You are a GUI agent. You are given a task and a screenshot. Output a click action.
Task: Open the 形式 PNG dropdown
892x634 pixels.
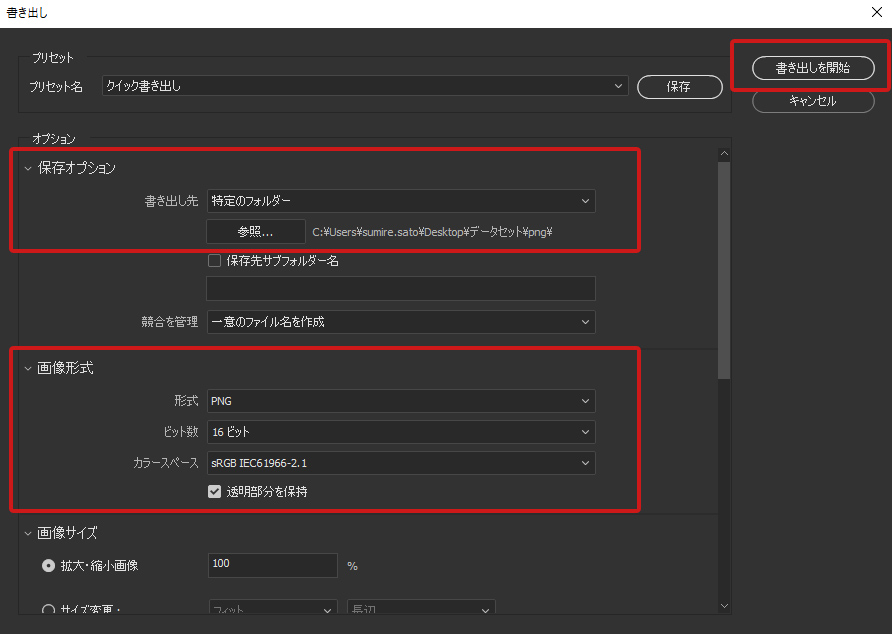pos(401,401)
